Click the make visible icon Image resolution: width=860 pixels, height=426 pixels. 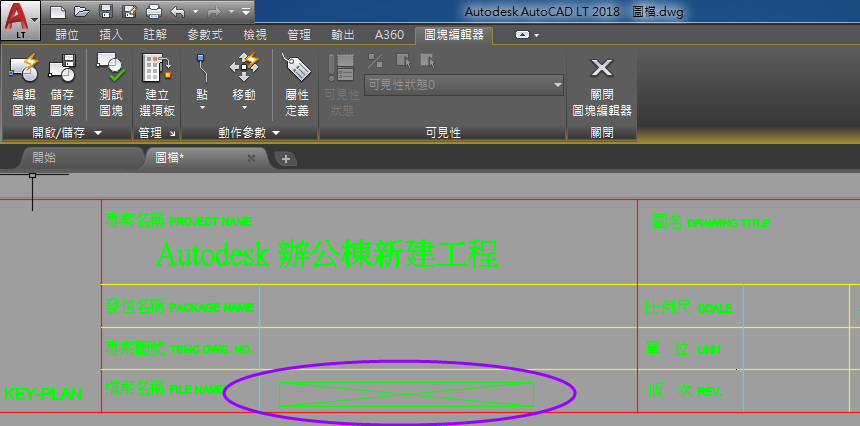click(x=404, y=60)
